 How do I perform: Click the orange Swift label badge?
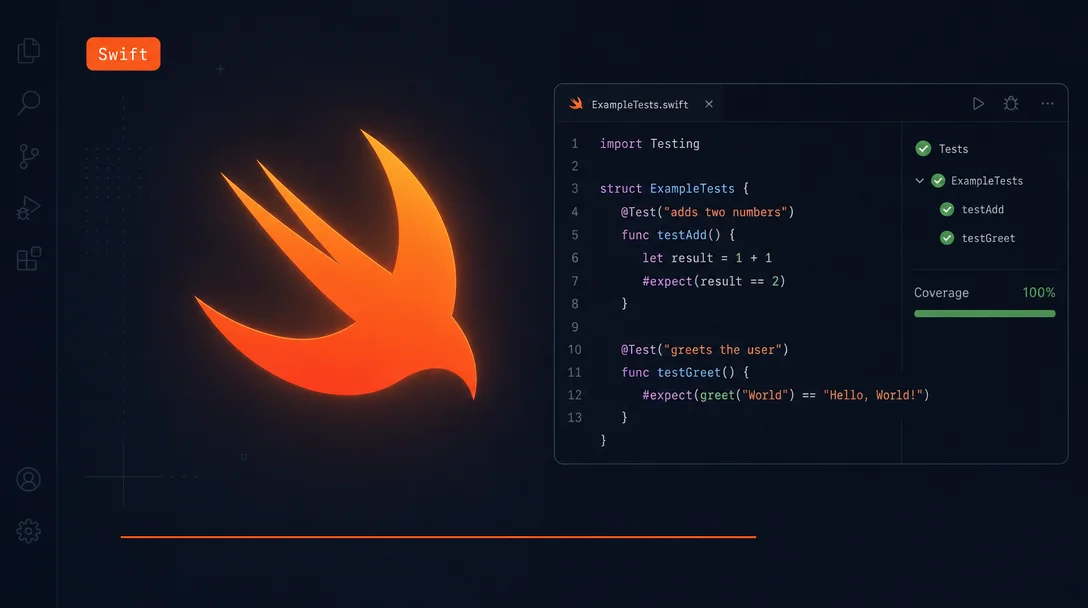[x=123, y=54]
